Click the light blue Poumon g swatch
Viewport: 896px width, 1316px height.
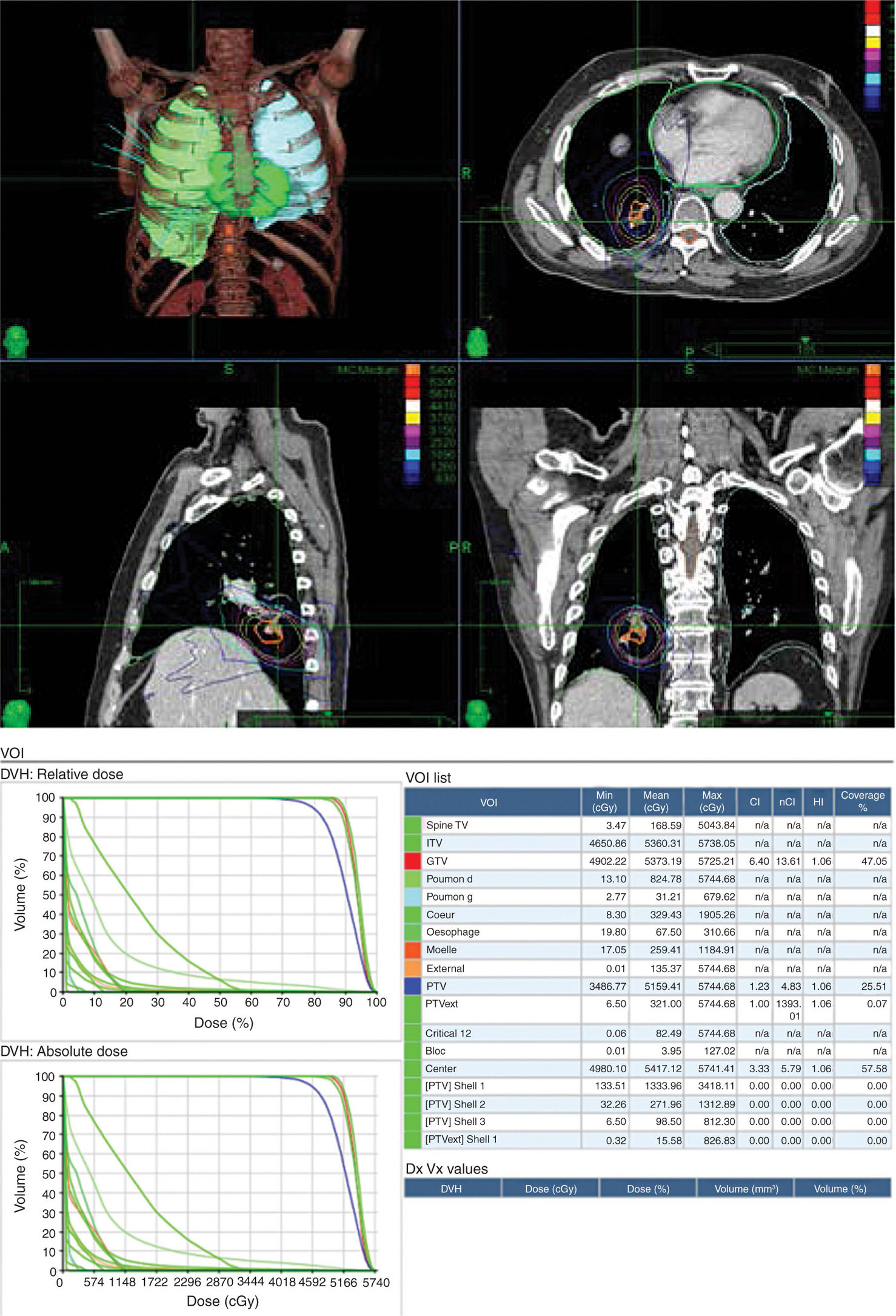pyautogui.click(x=413, y=896)
